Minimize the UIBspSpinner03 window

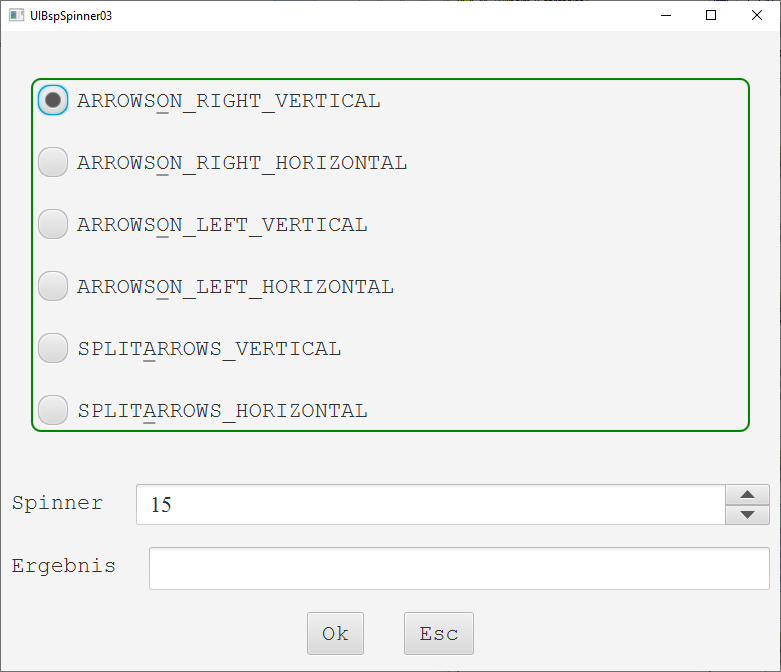[665, 15]
